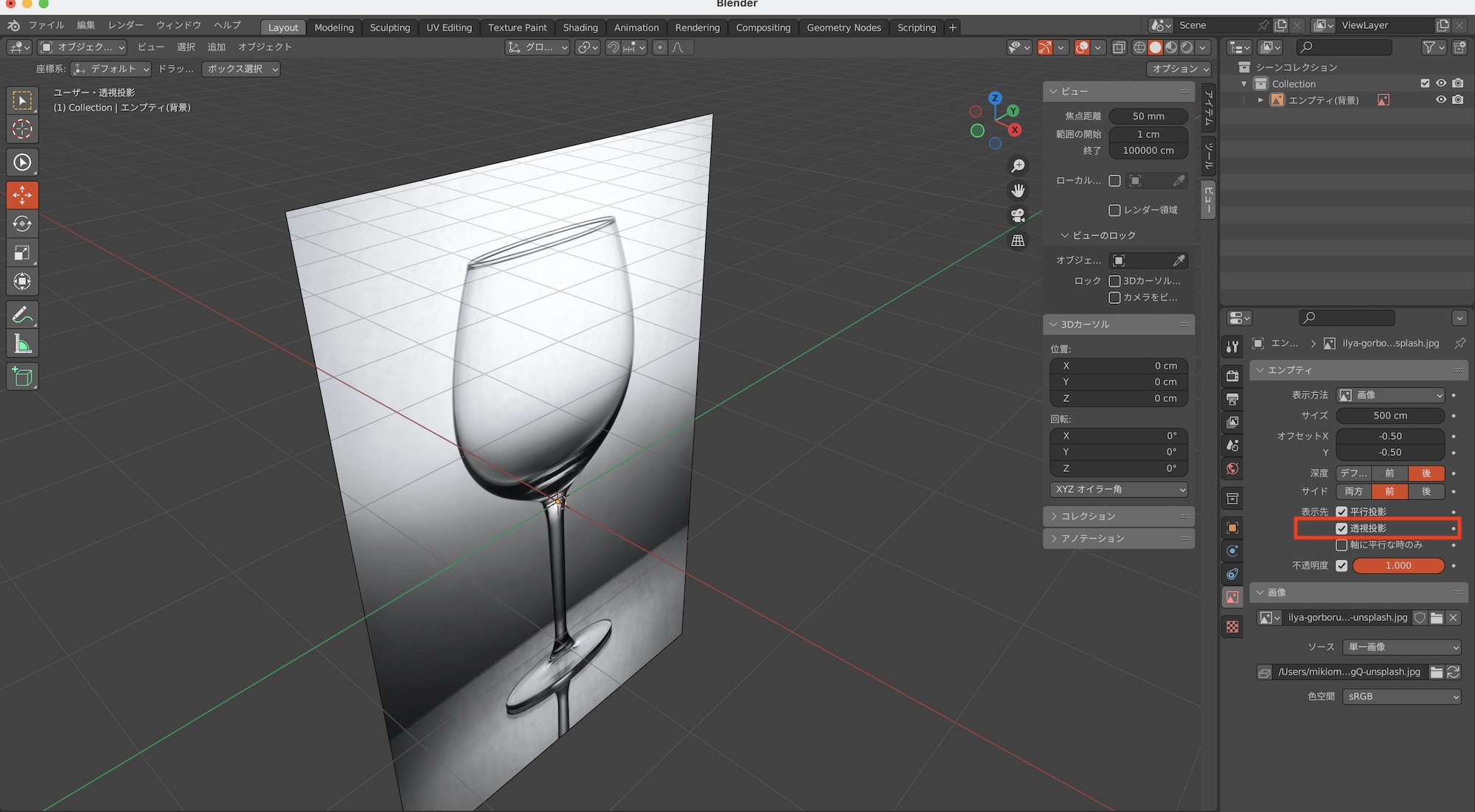
Task: Click the 不透明度 1.000 slider
Action: 1398,566
